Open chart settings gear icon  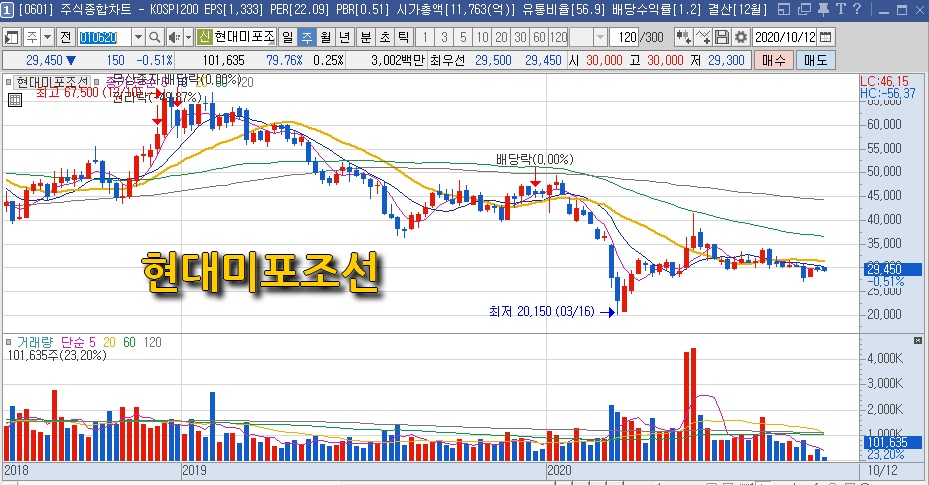(741, 37)
